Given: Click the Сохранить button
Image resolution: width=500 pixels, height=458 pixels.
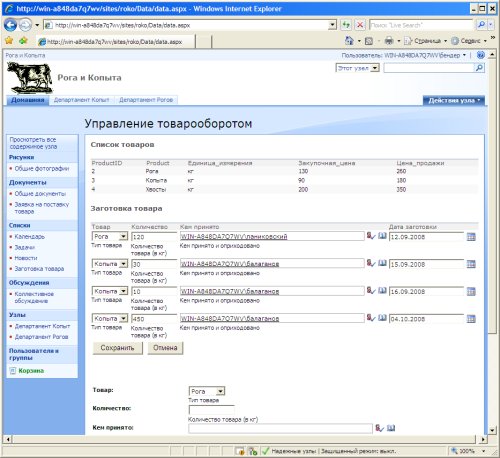Looking at the screenshot, I should pos(117,348).
